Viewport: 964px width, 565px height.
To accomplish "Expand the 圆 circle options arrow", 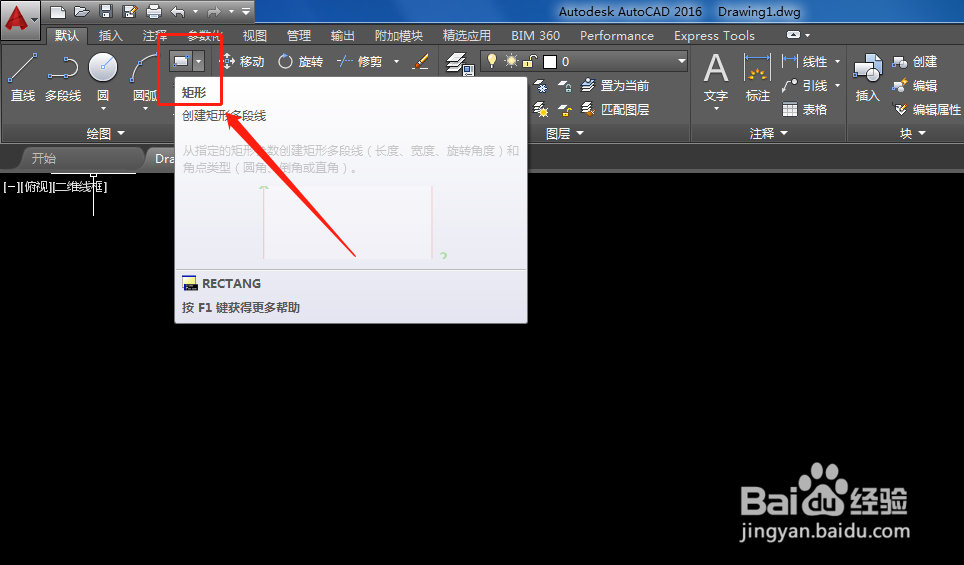I will tap(103, 109).
